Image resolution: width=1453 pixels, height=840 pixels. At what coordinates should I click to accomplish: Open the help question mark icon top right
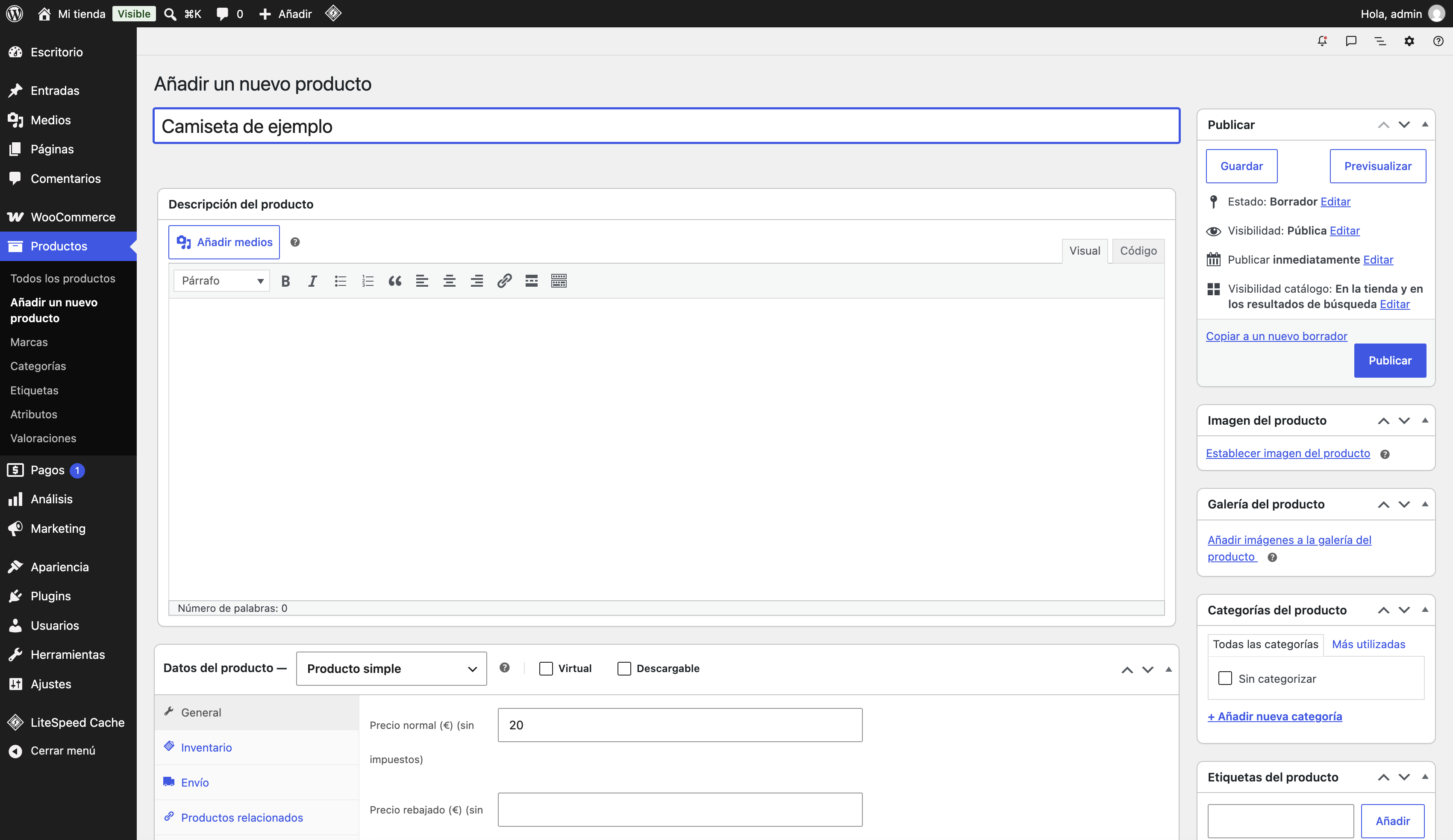coord(1438,41)
